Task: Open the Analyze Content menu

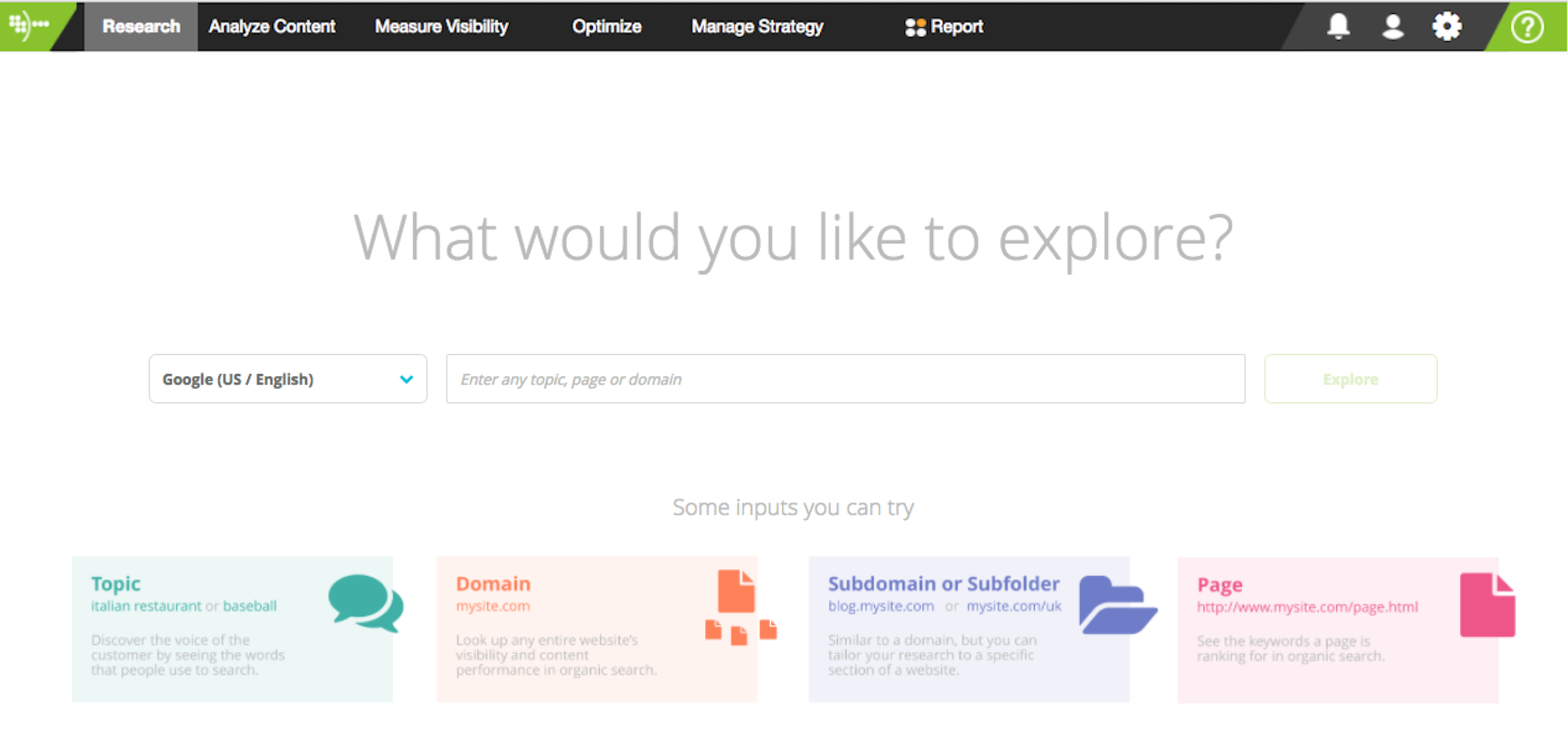Action: pyautogui.click(x=271, y=26)
